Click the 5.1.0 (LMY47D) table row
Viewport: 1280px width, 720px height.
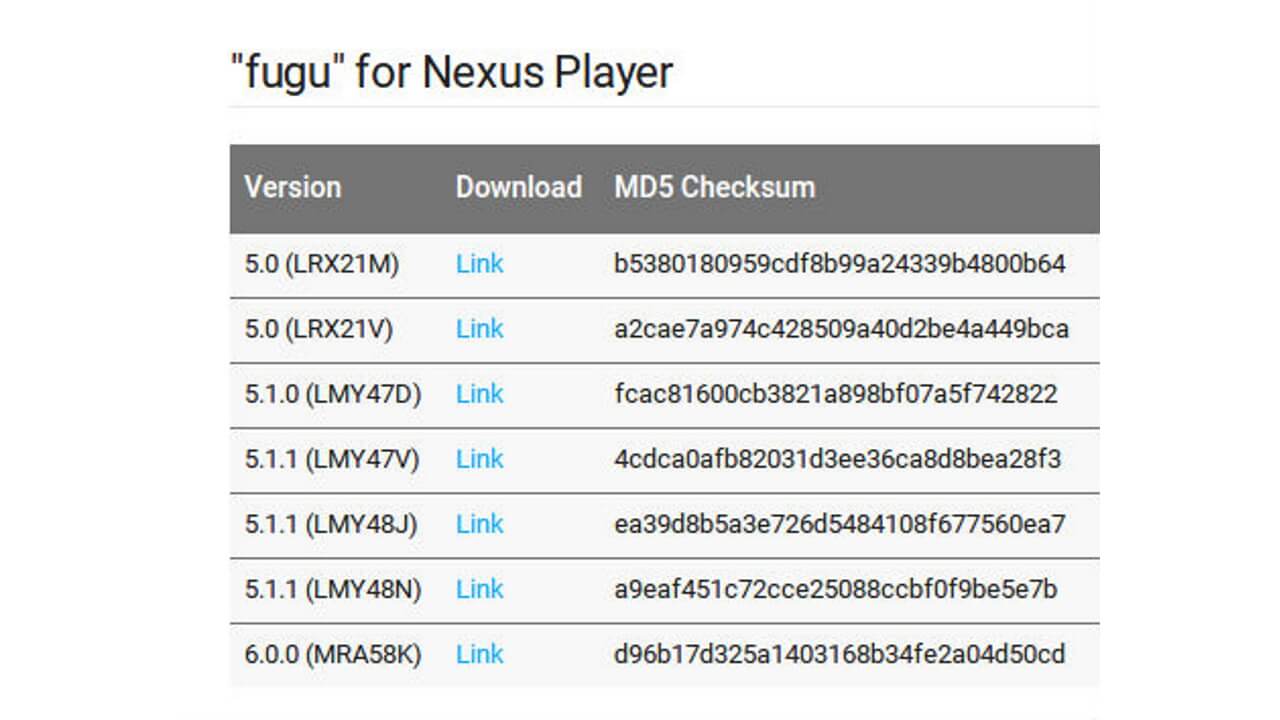[x=660, y=394]
